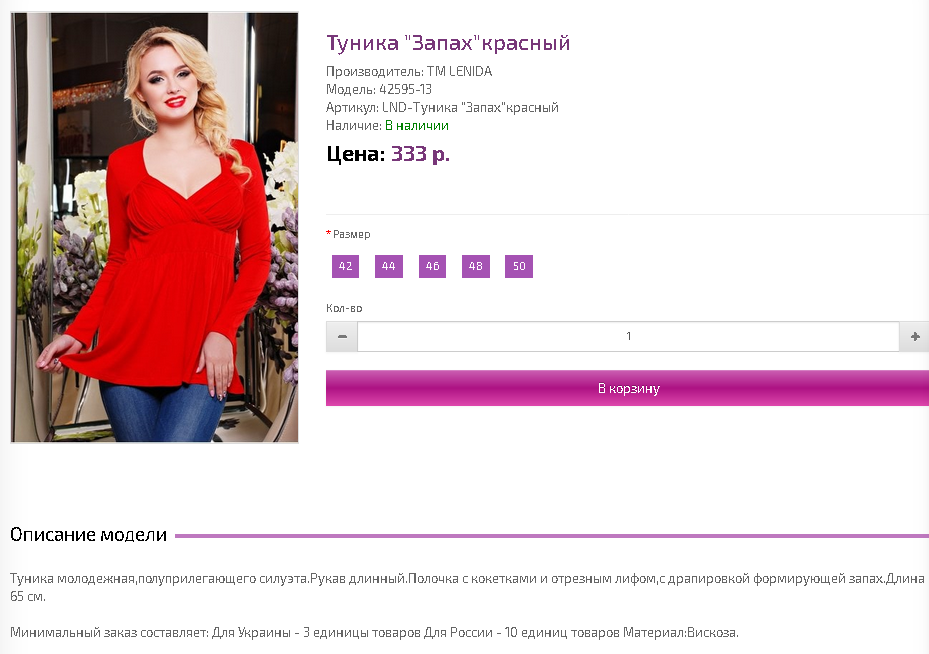This screenshot has width=929, height=654.
Task: Click the Кол-во label
Action: pos(344,308)
